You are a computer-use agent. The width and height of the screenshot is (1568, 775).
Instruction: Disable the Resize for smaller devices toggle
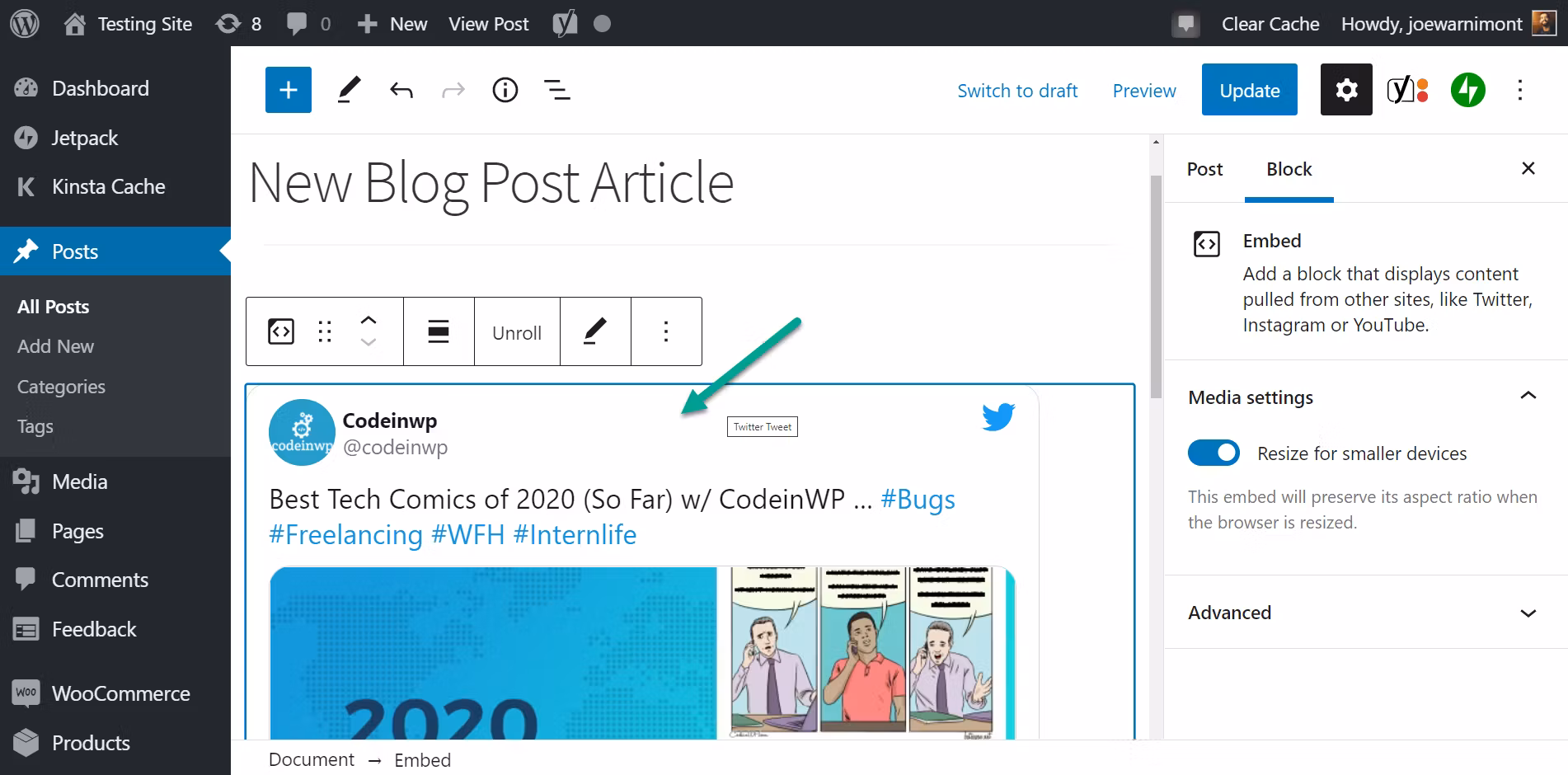1214,453
